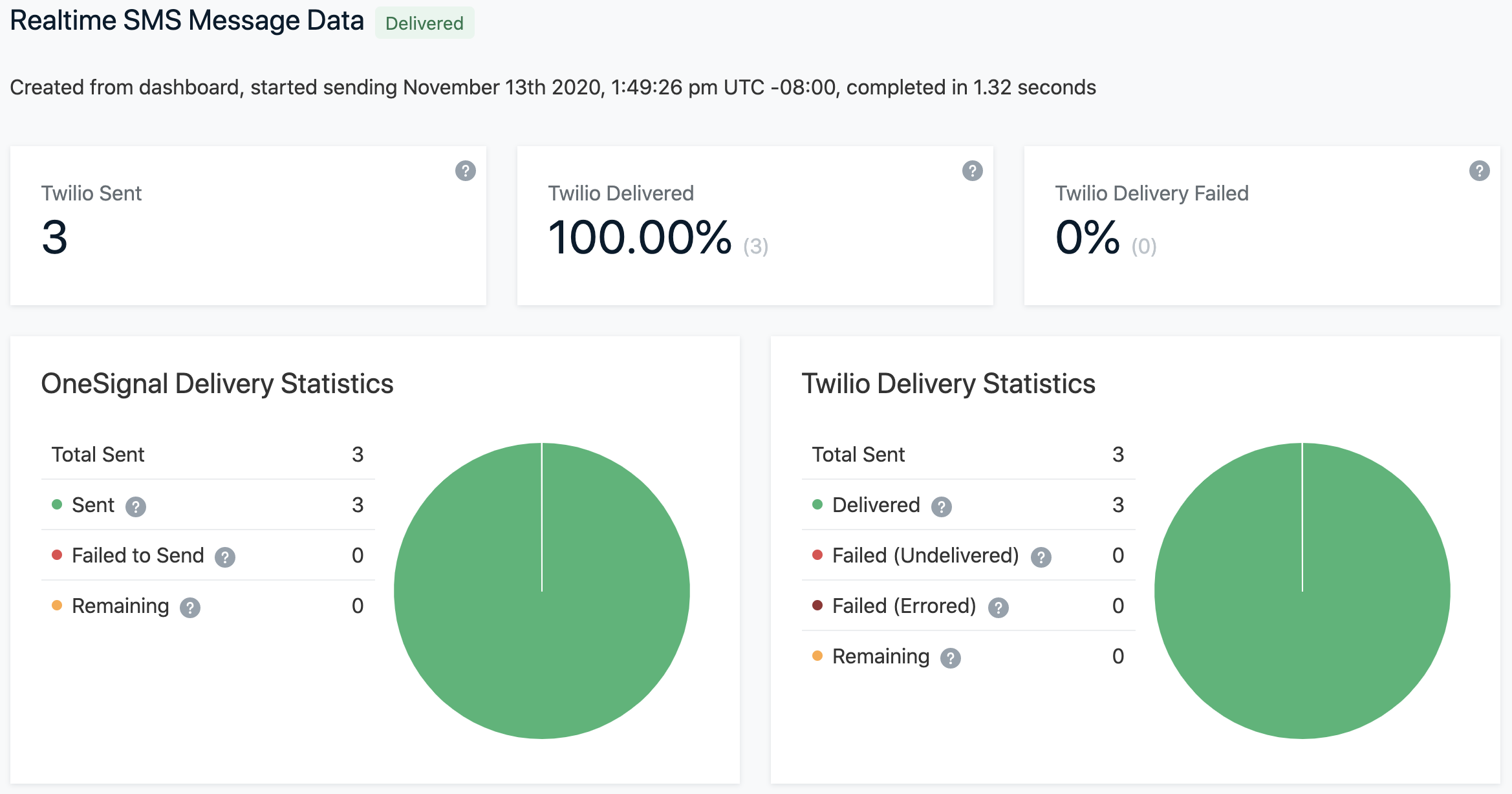This screenshot has width=1512, height=794.
Task: Click the (0) count beside 0%
Action: (x=1144, y=246)
